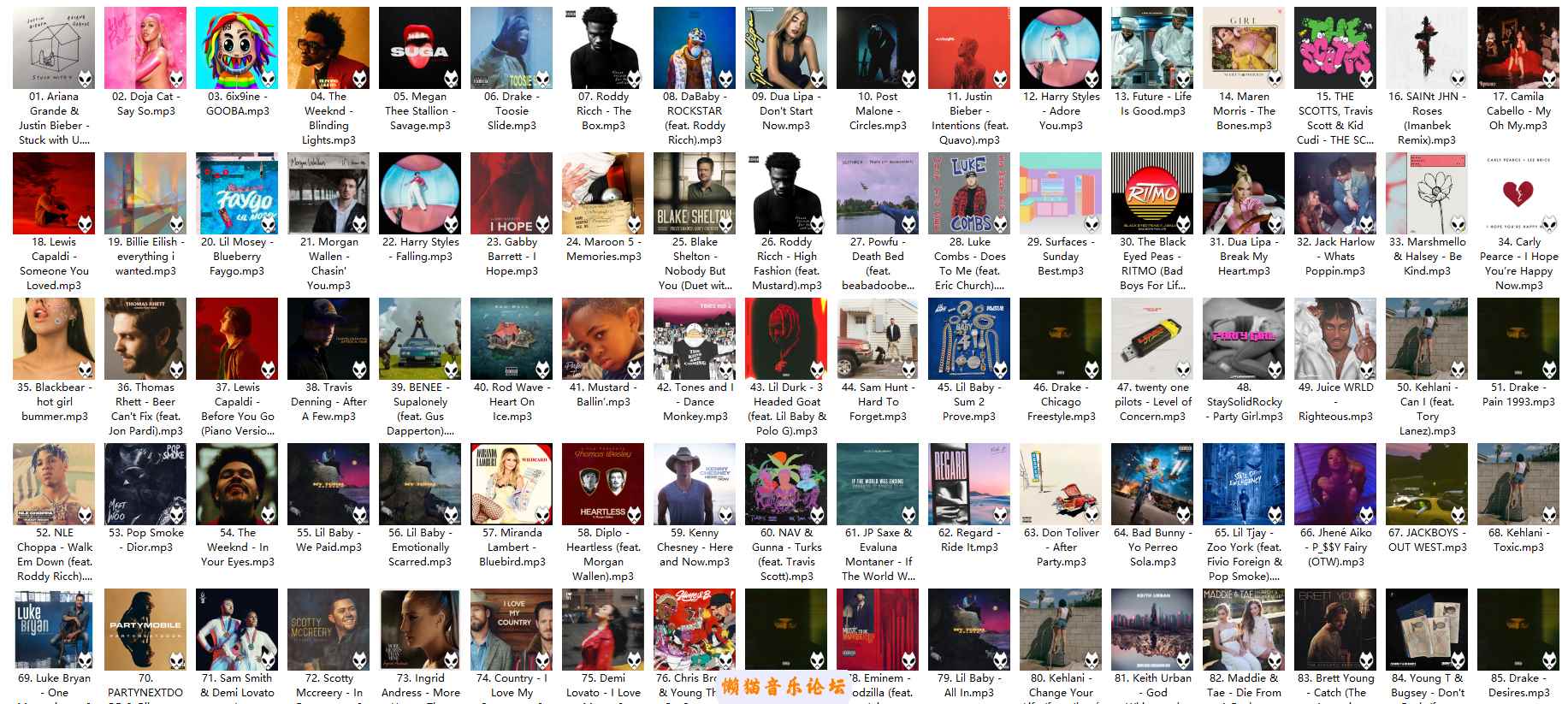Click file name '44. Sam Hunt - Hard To Forget.mp3'

pyautogui.click(x=878, y=402)
